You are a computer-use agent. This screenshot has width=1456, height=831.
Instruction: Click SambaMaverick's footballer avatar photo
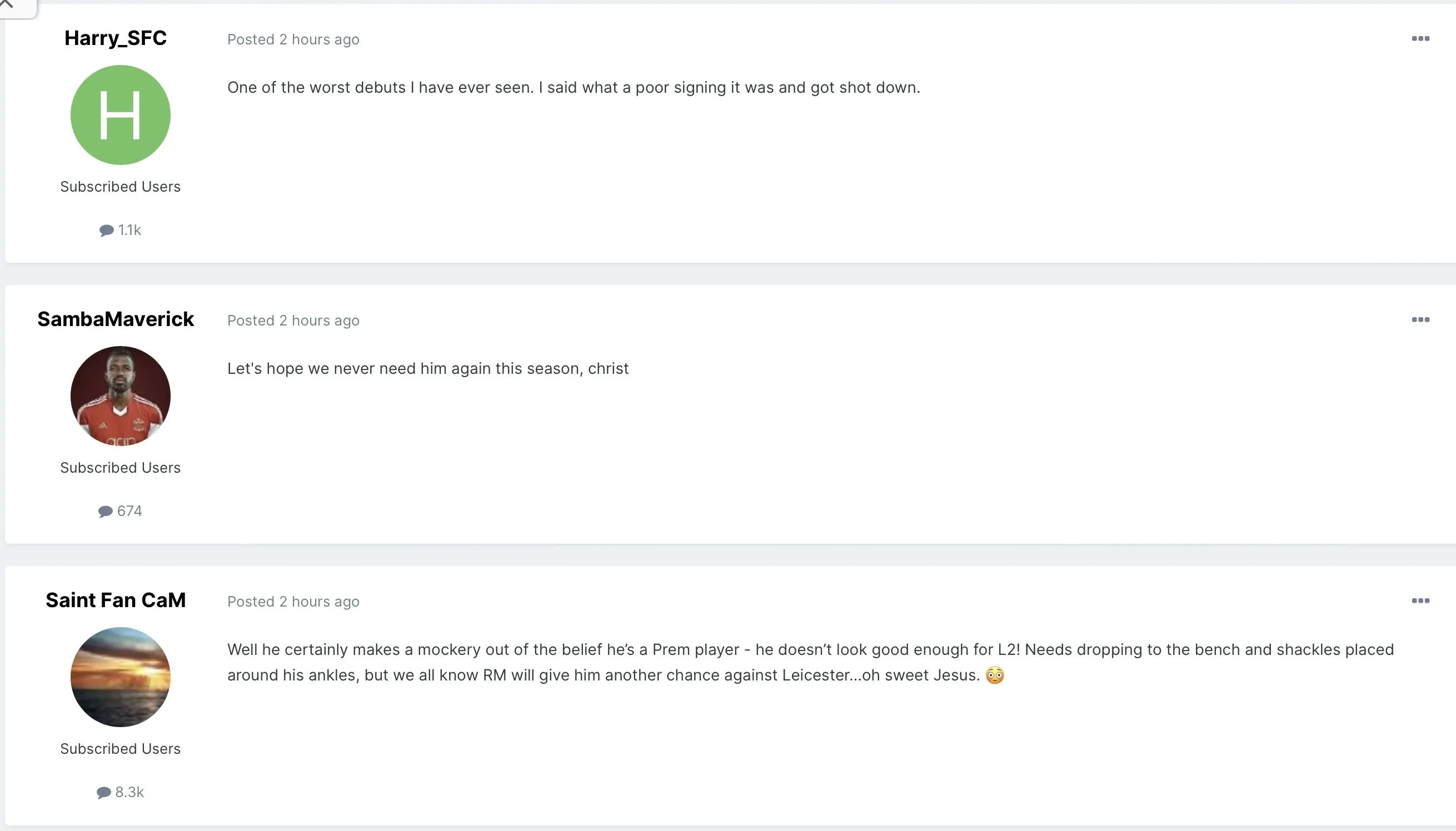pyautogui.click(x=120, y=396)
